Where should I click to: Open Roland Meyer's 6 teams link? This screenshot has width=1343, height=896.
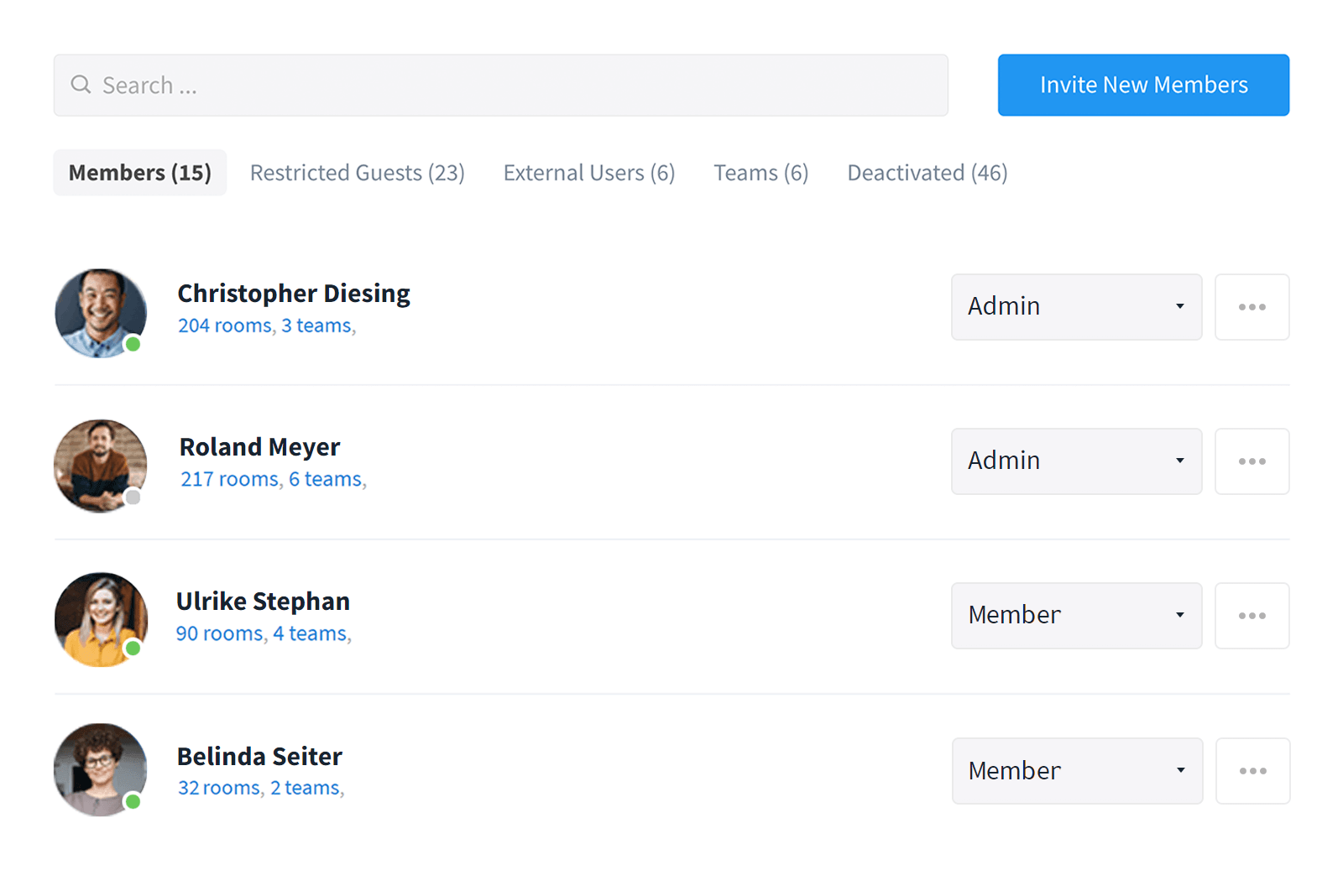(x=326, y=479)
